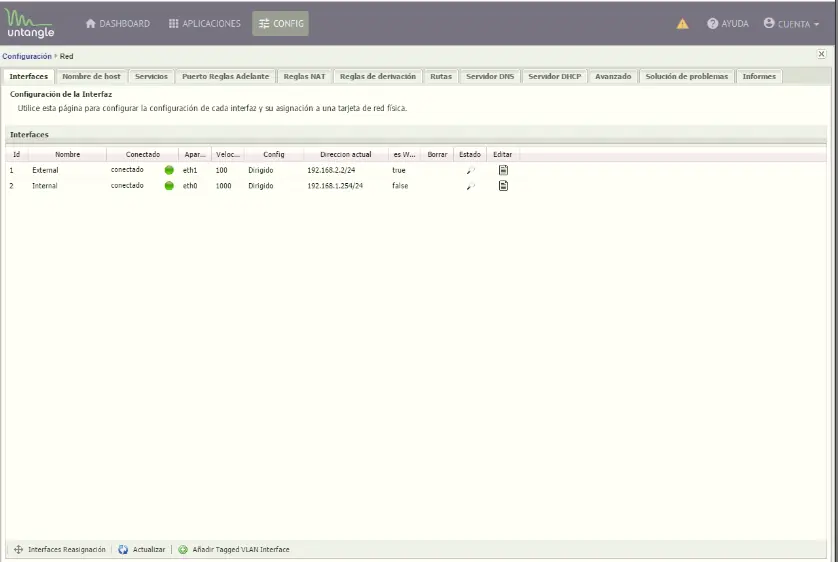The width and height of the screenshot is (838, 562).
Task: Click the green connected indicator for External
Action: [169, 170]
